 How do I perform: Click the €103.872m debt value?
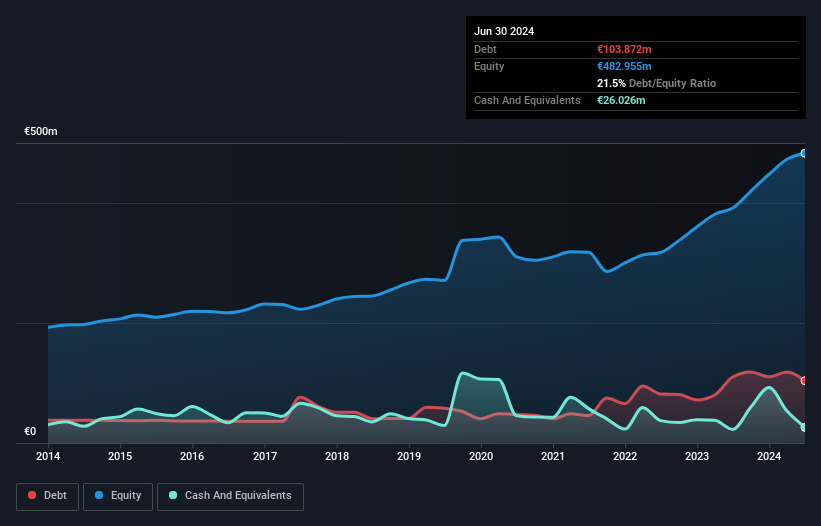point(624,49)
